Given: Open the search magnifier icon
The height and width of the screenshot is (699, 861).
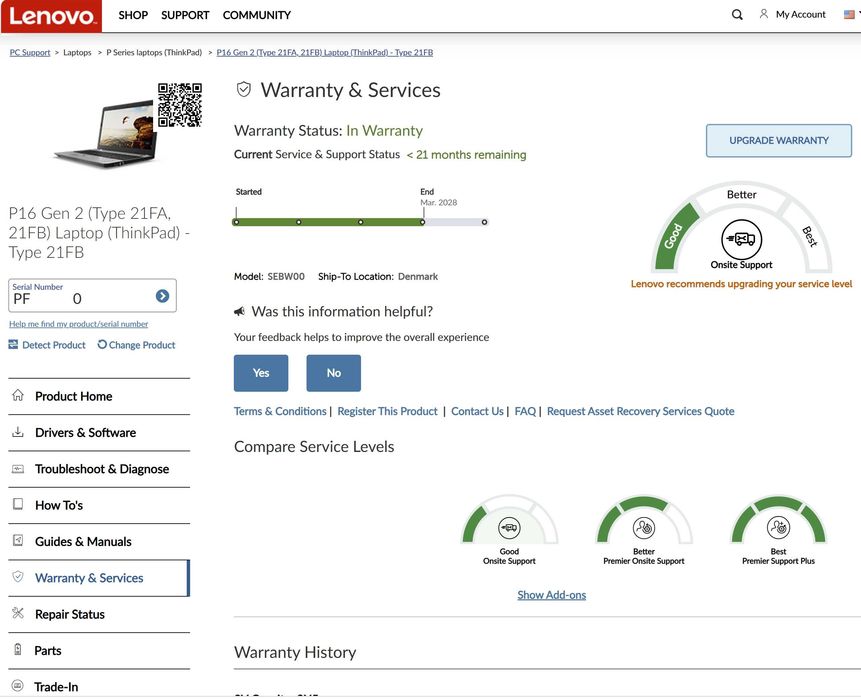Looking at the screenshot, I should pos(737,15).
